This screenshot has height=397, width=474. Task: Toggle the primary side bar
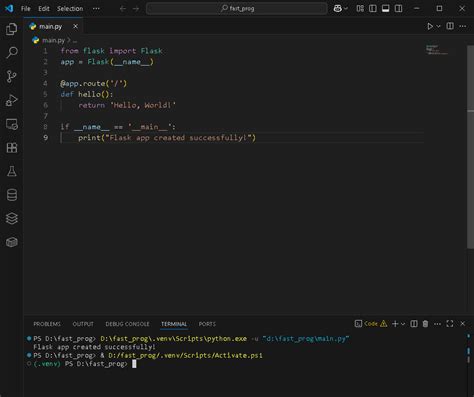coord(373,9)
